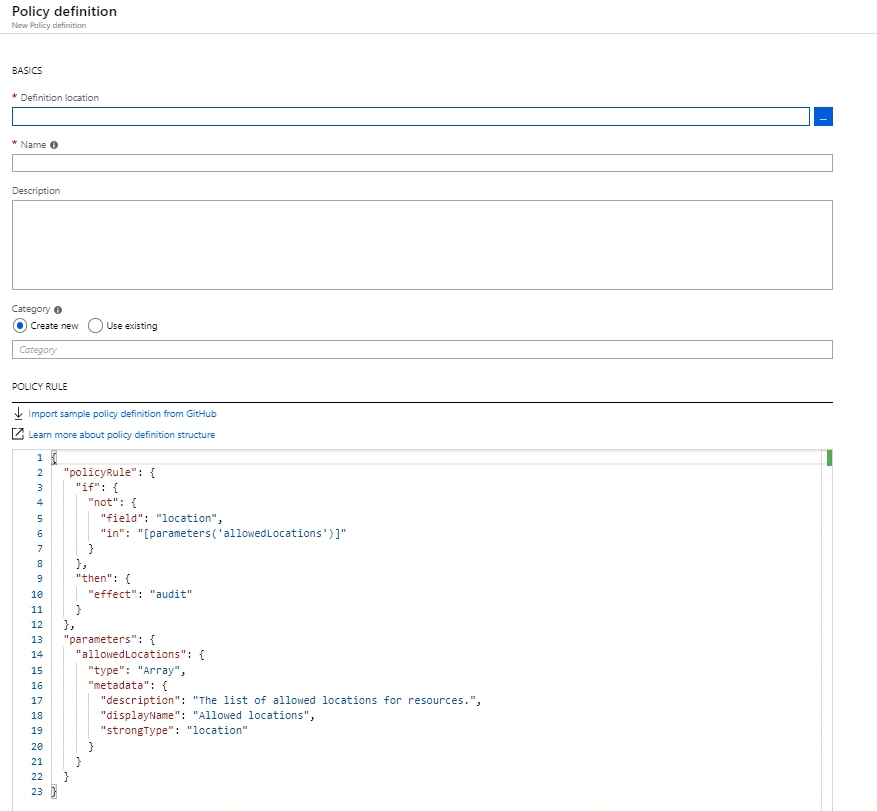
Task: Click line number 23 in gutter
Action: [x=37, y=792]
